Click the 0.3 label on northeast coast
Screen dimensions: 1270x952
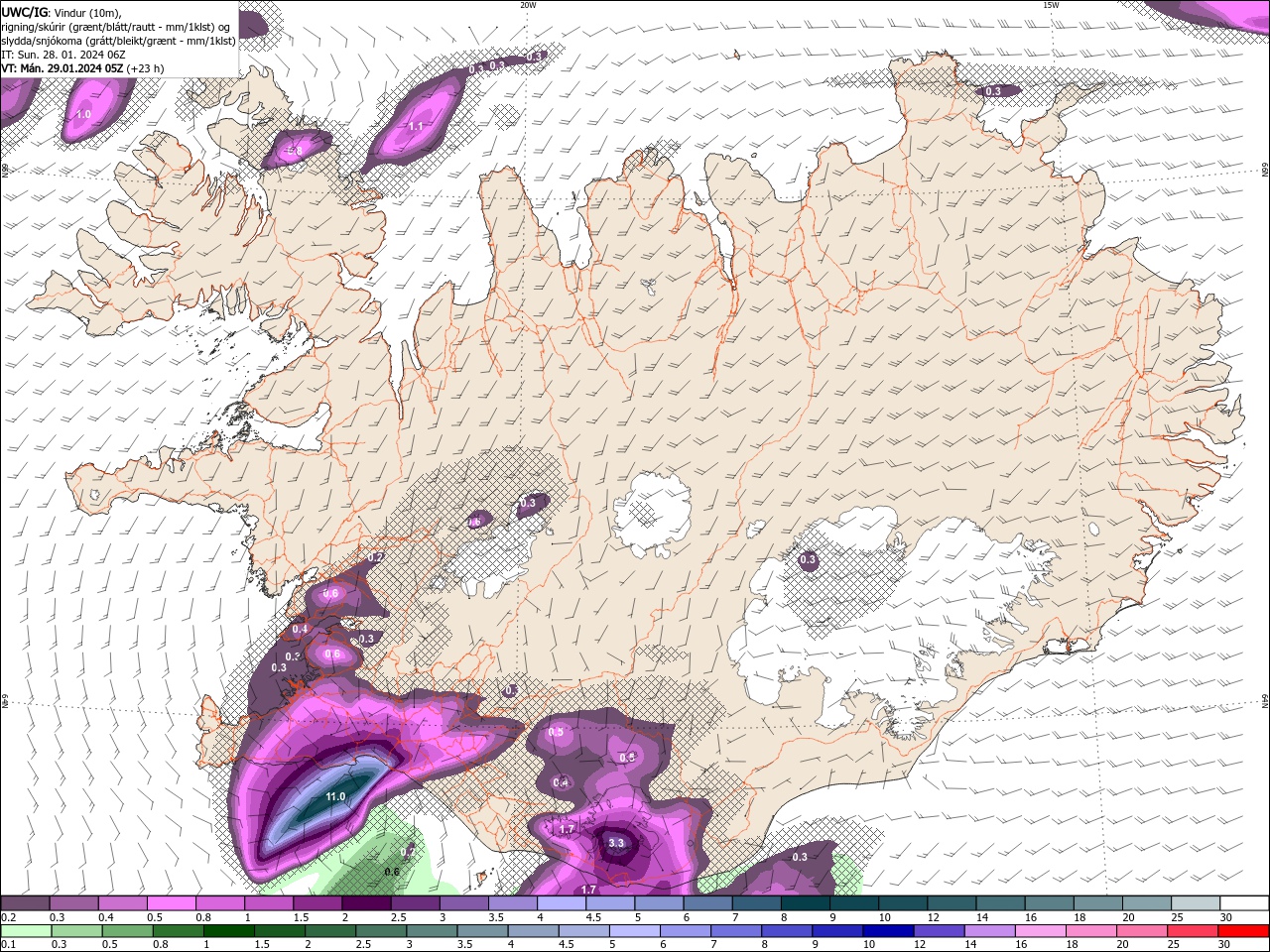click(993, 91)
